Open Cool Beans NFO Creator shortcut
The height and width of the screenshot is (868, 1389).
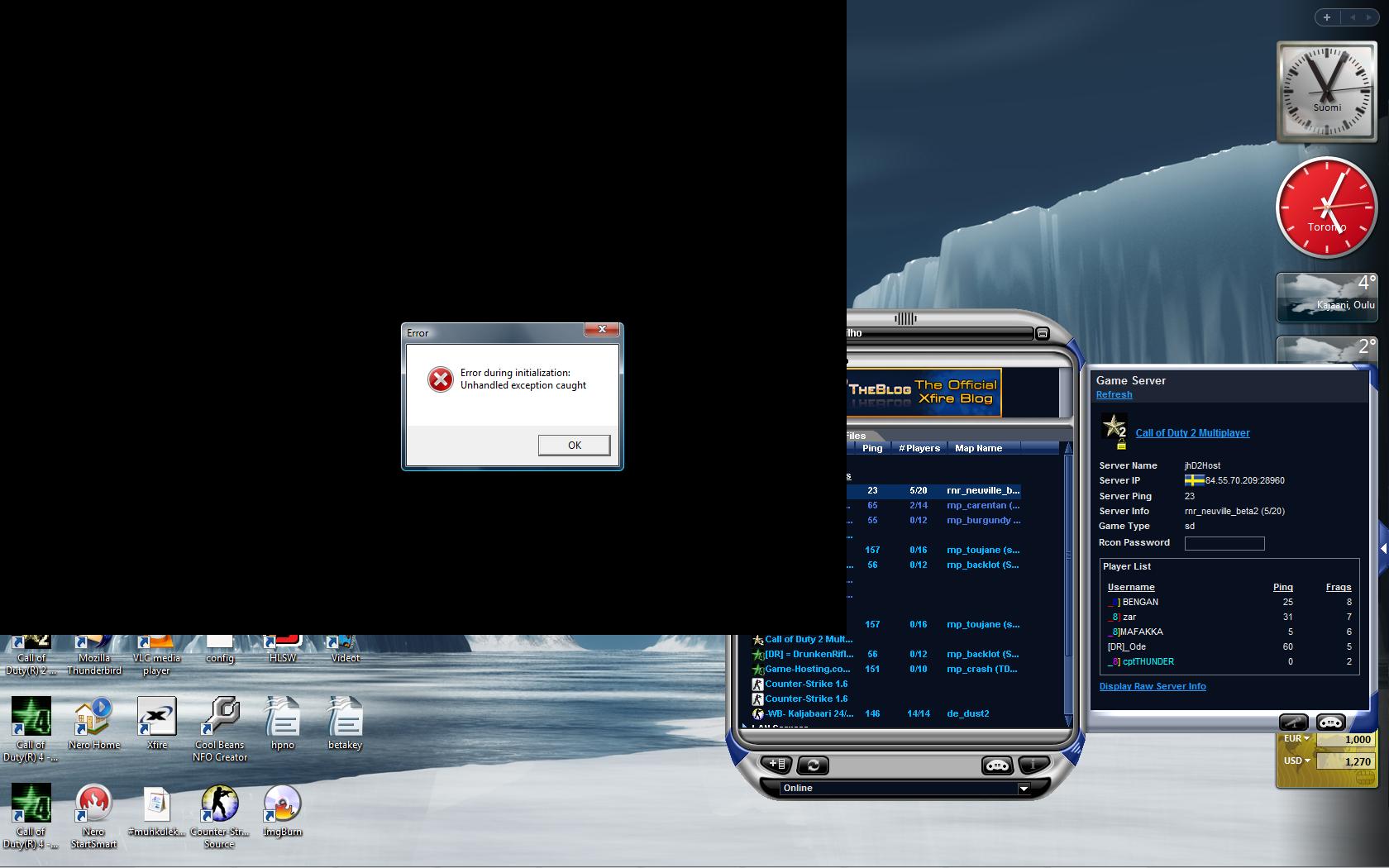click(x=220, y=729)
